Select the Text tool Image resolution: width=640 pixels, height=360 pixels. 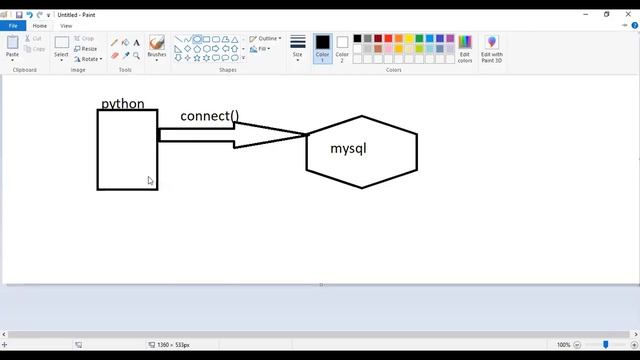pos(136,42)
